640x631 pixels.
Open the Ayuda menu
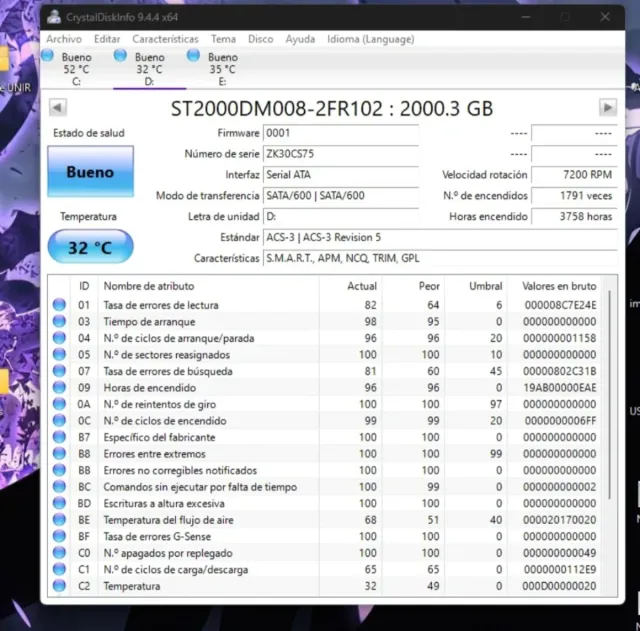coord(300,39)
